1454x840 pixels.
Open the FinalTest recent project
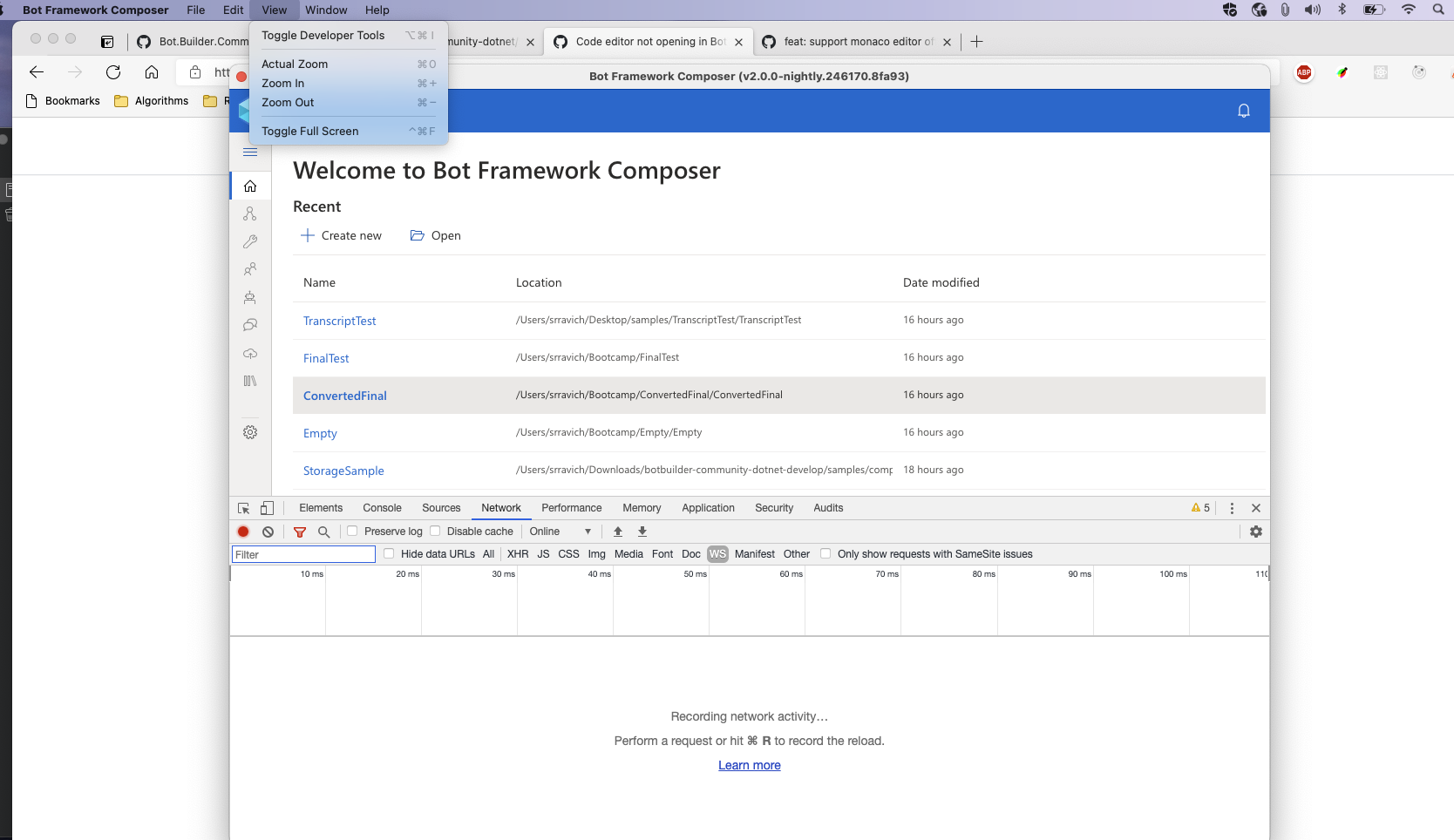coord(325,357)
